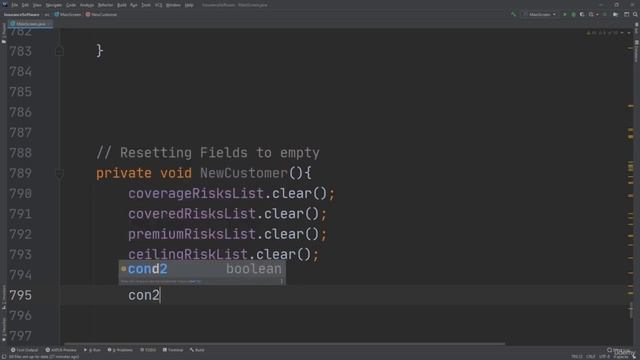Click the UTF-8 encoding status indicator
Screen dimensions: 640x360
(x=604, y=357)
